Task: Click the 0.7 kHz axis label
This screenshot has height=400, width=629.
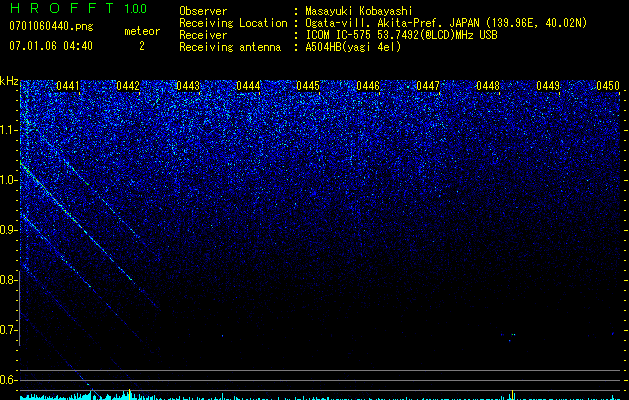Action: click(x=8, y=330)
